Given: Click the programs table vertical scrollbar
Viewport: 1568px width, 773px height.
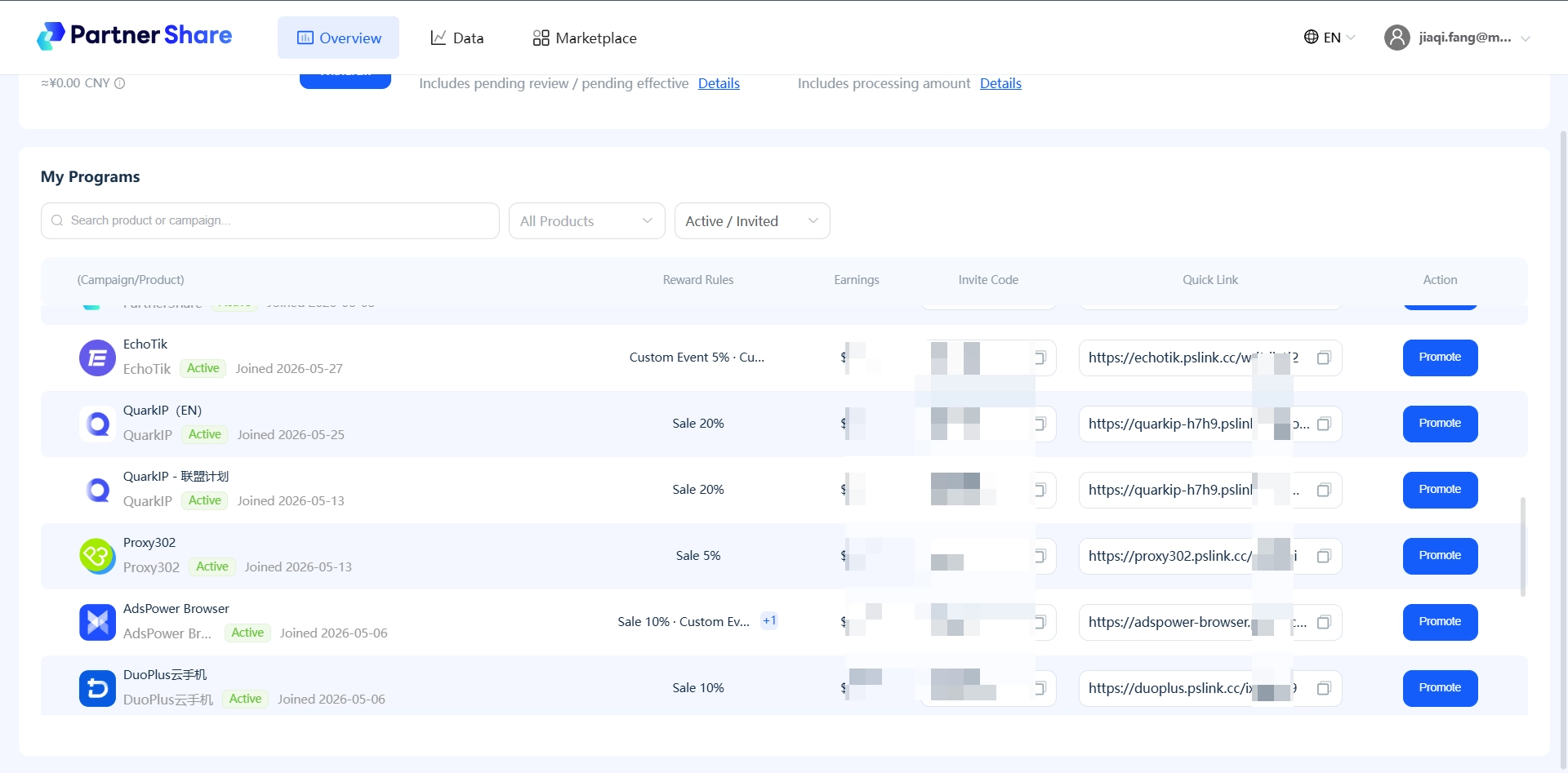Looking at the screenshot, I should (1523, 547).
